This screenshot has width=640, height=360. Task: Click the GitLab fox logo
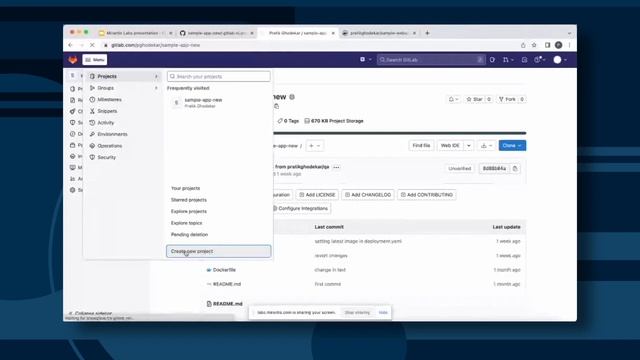(x=73, y=60)
